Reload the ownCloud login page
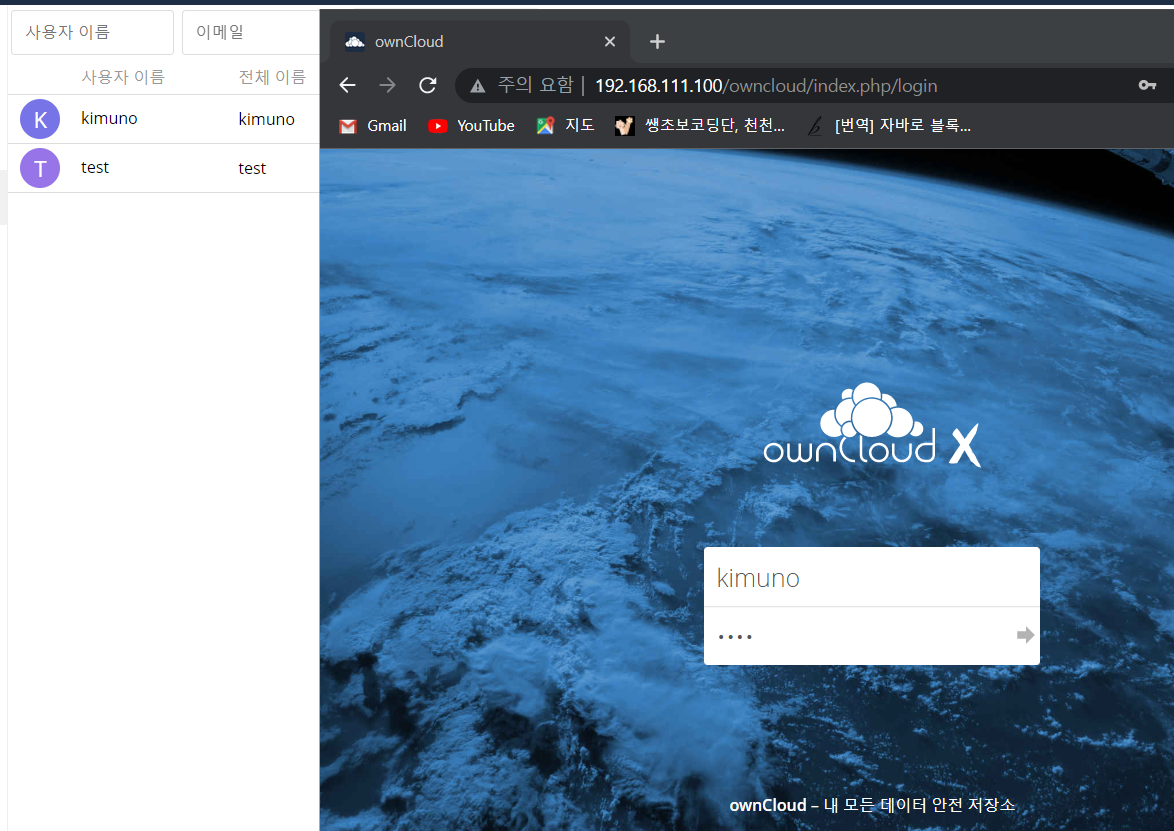 (x=428, y=85)
